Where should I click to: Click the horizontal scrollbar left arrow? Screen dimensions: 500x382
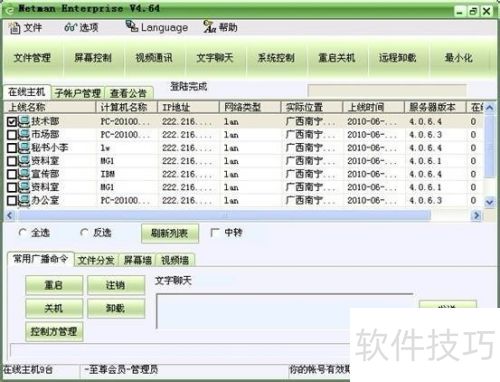coord(9,216)
